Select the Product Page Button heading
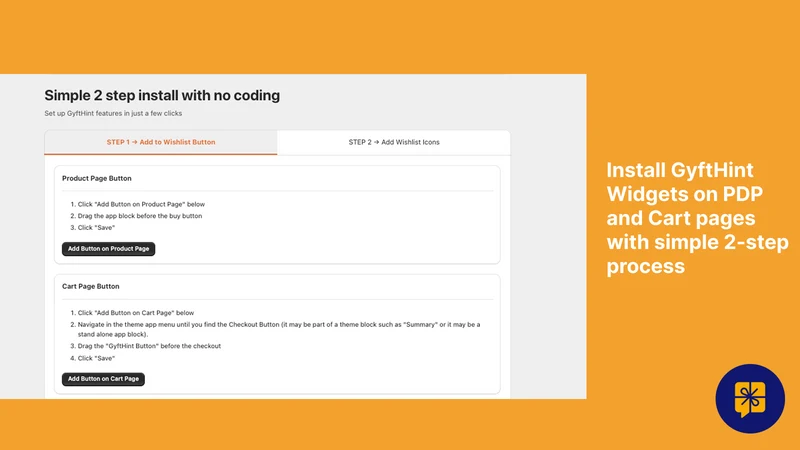This screenshot has width=800, height=450. [x=97, y=179]
